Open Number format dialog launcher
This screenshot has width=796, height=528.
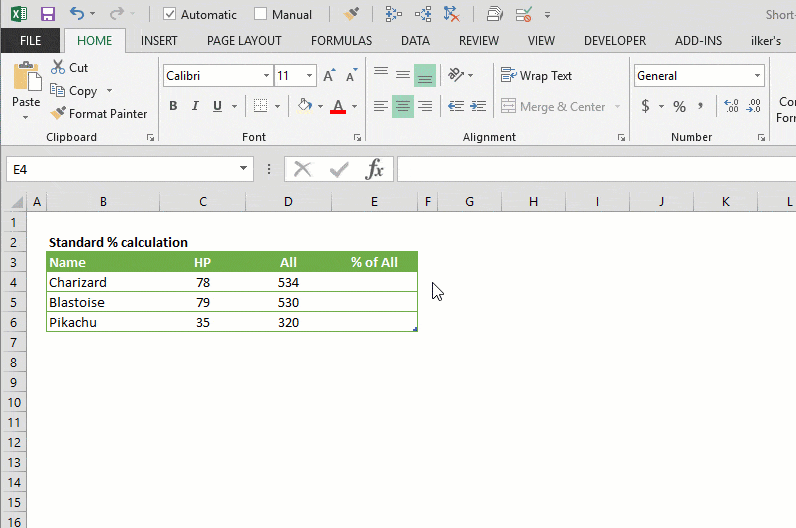point(761,138)
